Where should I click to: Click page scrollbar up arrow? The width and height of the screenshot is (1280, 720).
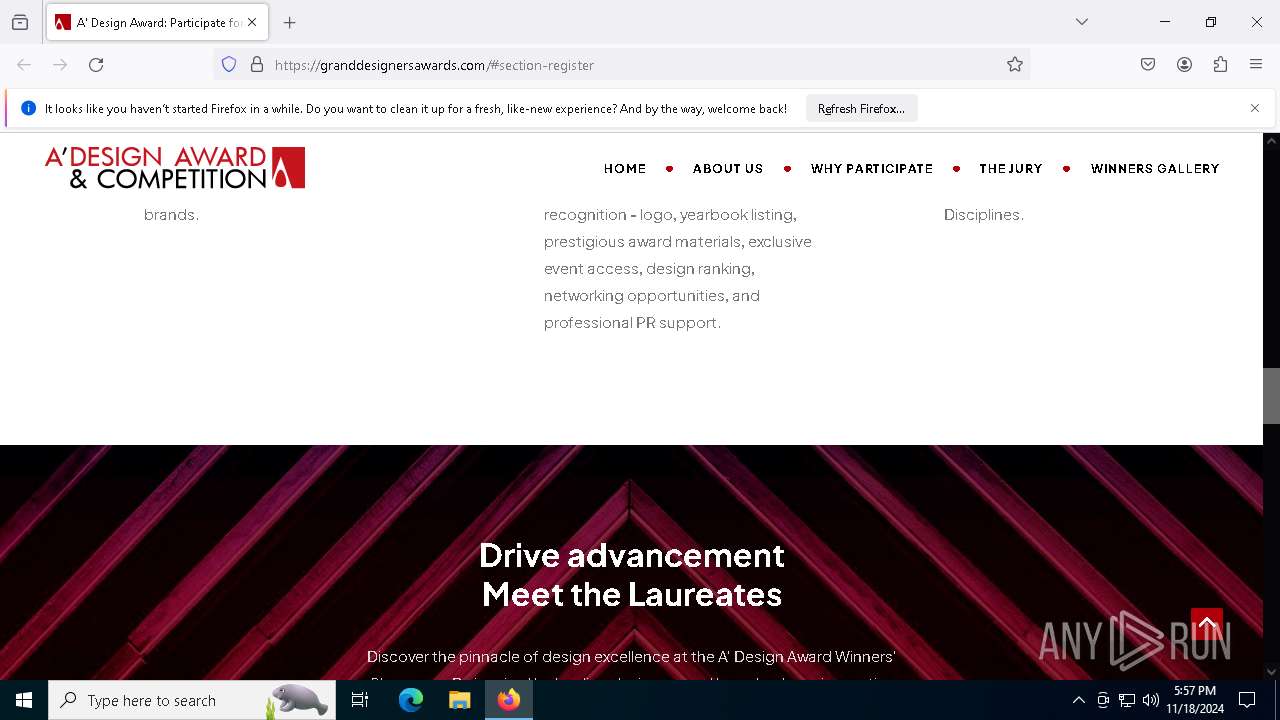click(x=1271, y=141)
